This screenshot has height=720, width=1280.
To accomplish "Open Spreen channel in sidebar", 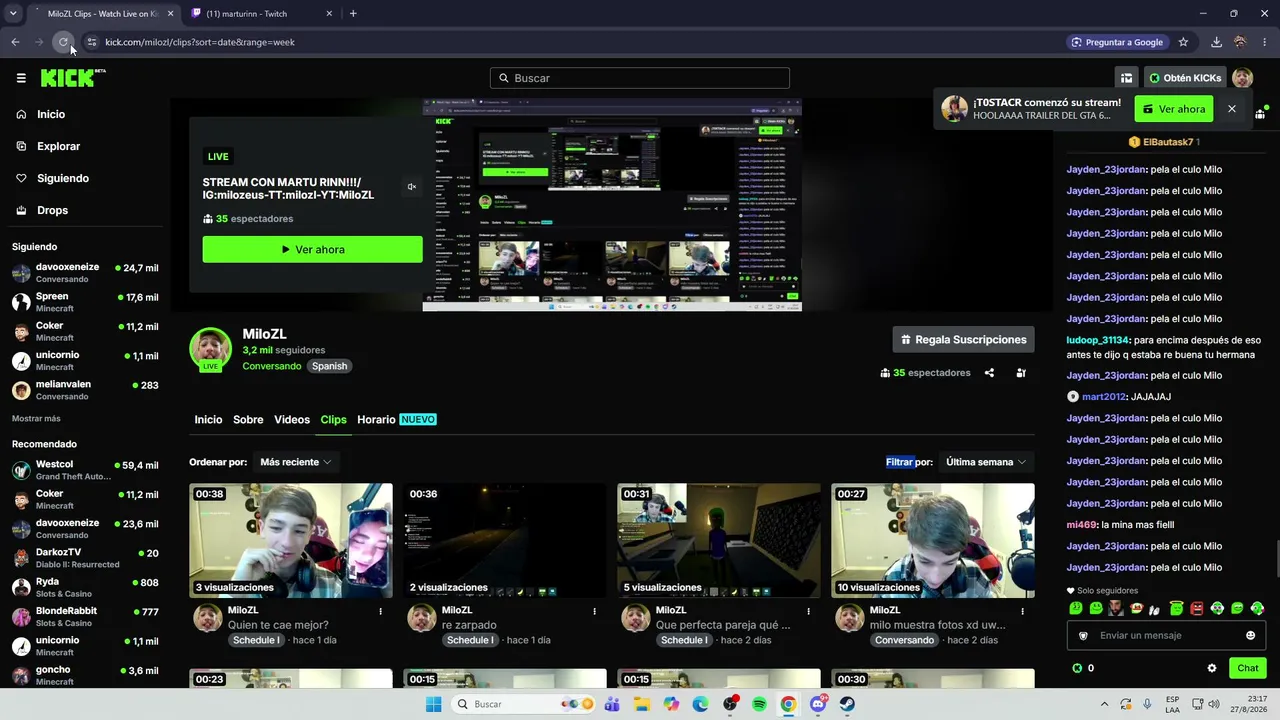I will pyautogui.click(x=85, y=302).
